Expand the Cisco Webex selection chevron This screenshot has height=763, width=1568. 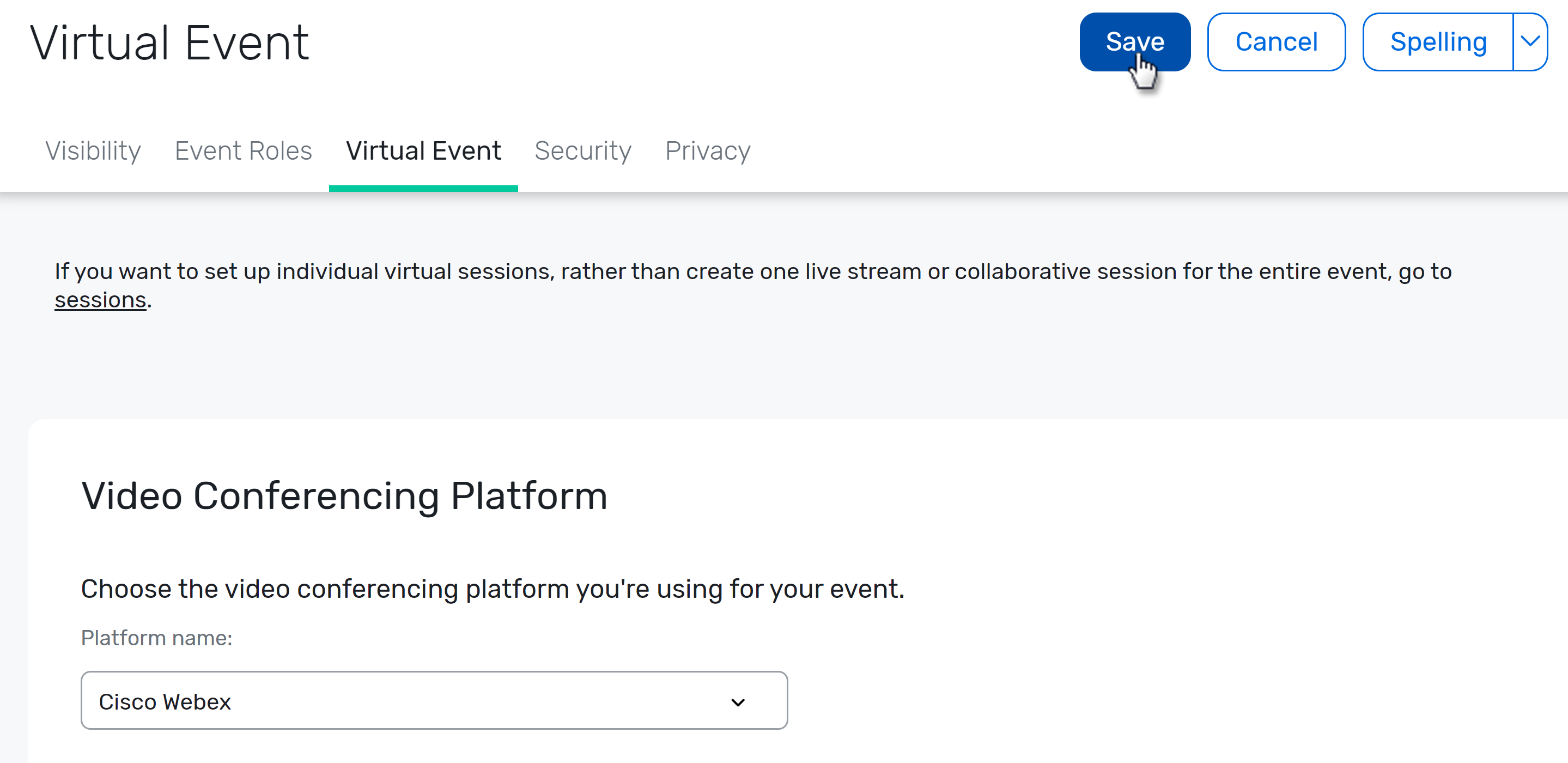(738, 701)
